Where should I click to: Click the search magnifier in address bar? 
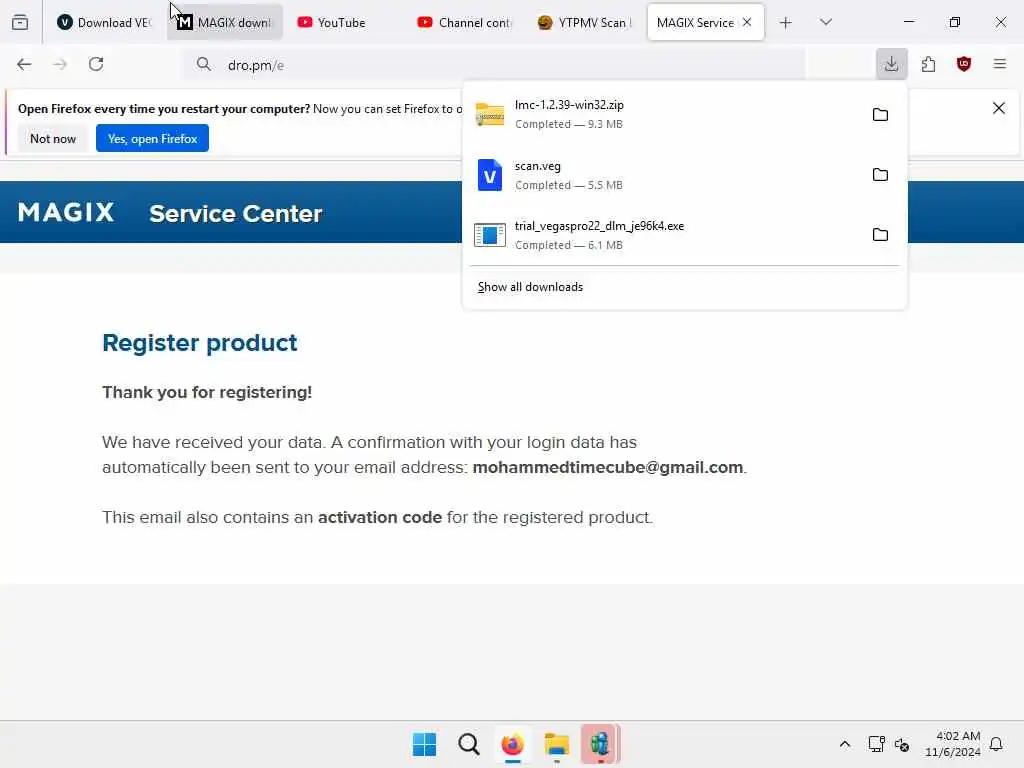[204, 64]
